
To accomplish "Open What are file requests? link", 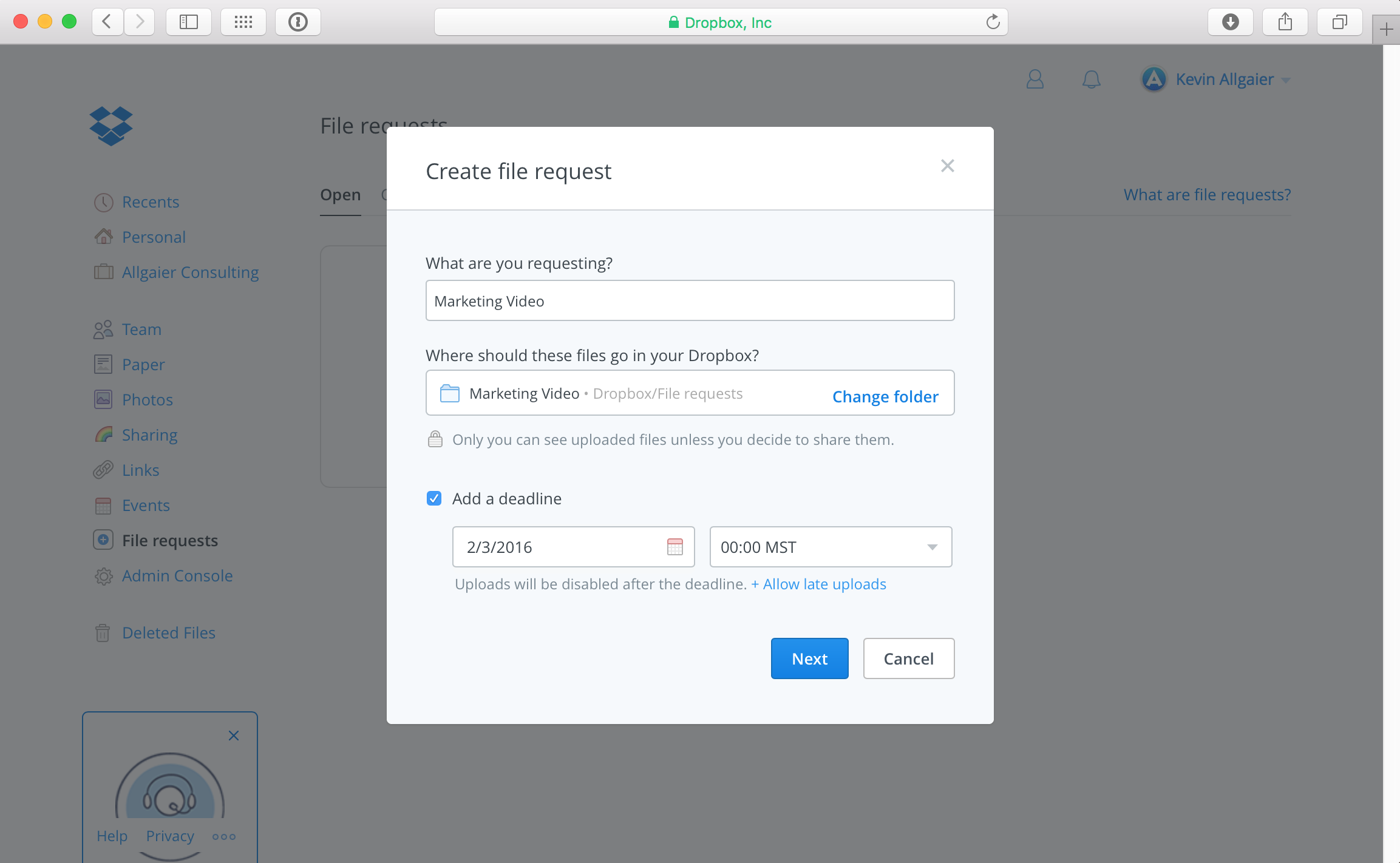I will [x=1207, y=194].
